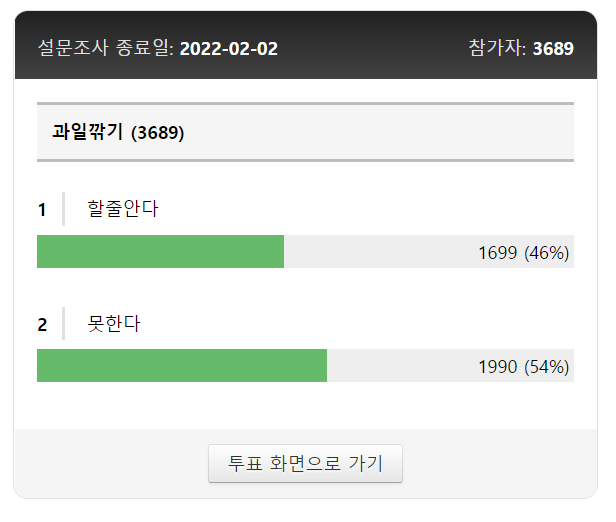Click the gray footer area left of the button

[x=110, y=464]
